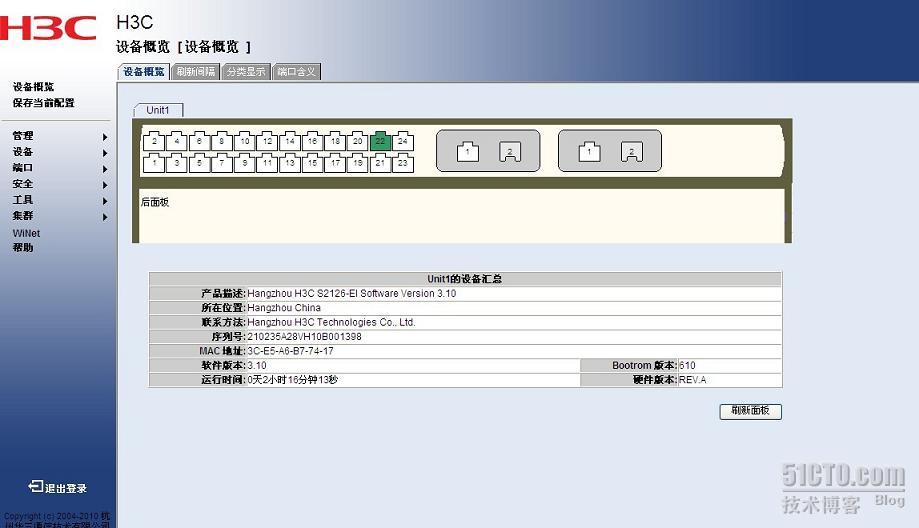Click port 19 icon on the switch panel
Screen dimensions: 919x528
(358, 163)
